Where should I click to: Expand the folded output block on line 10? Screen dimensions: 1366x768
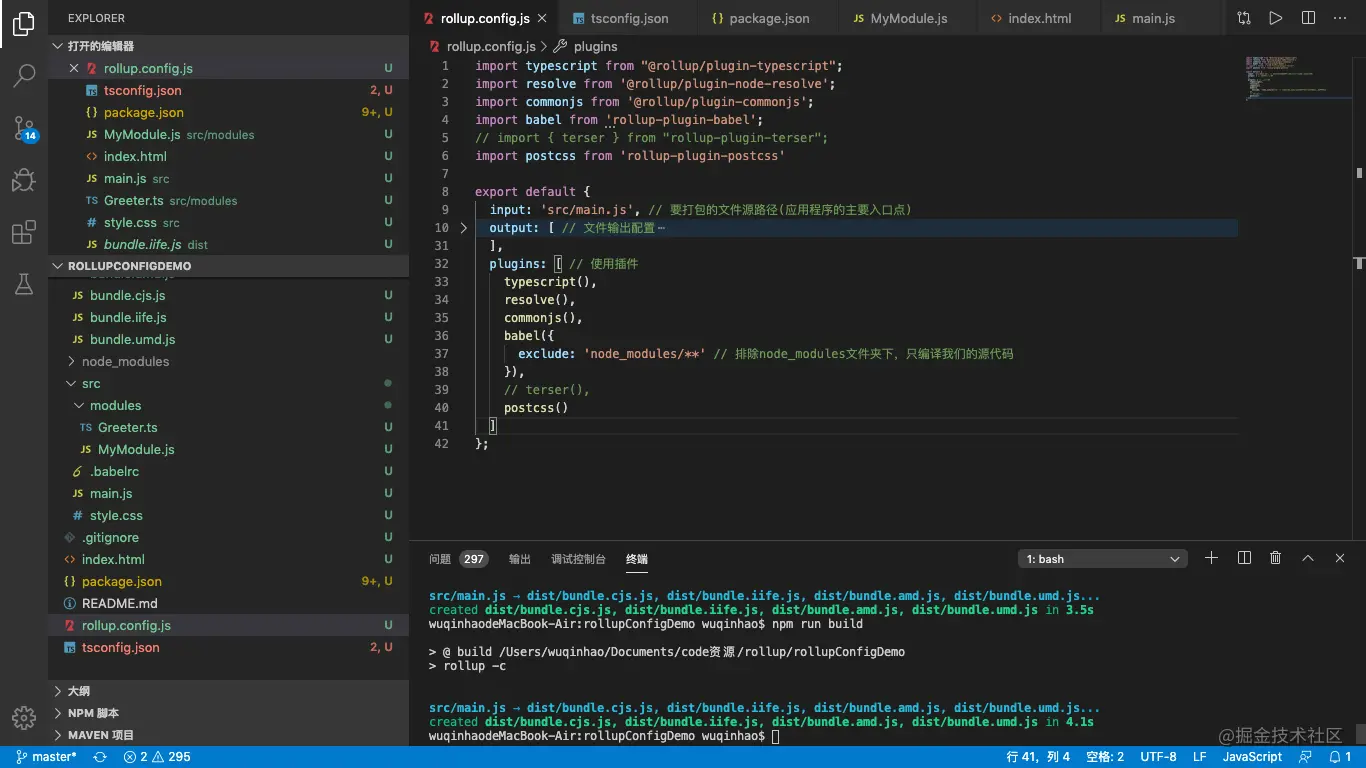[x=463, y=228]
